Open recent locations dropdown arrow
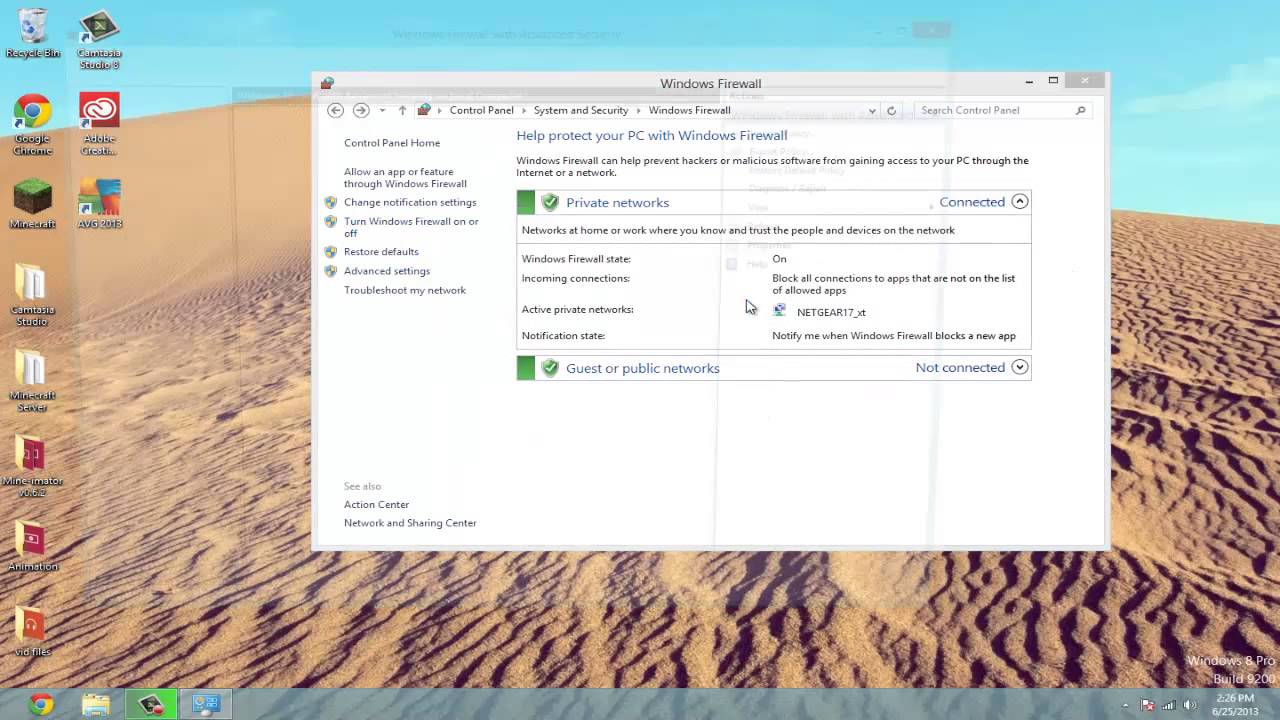 pyautogui.click(x=382, y=110)
